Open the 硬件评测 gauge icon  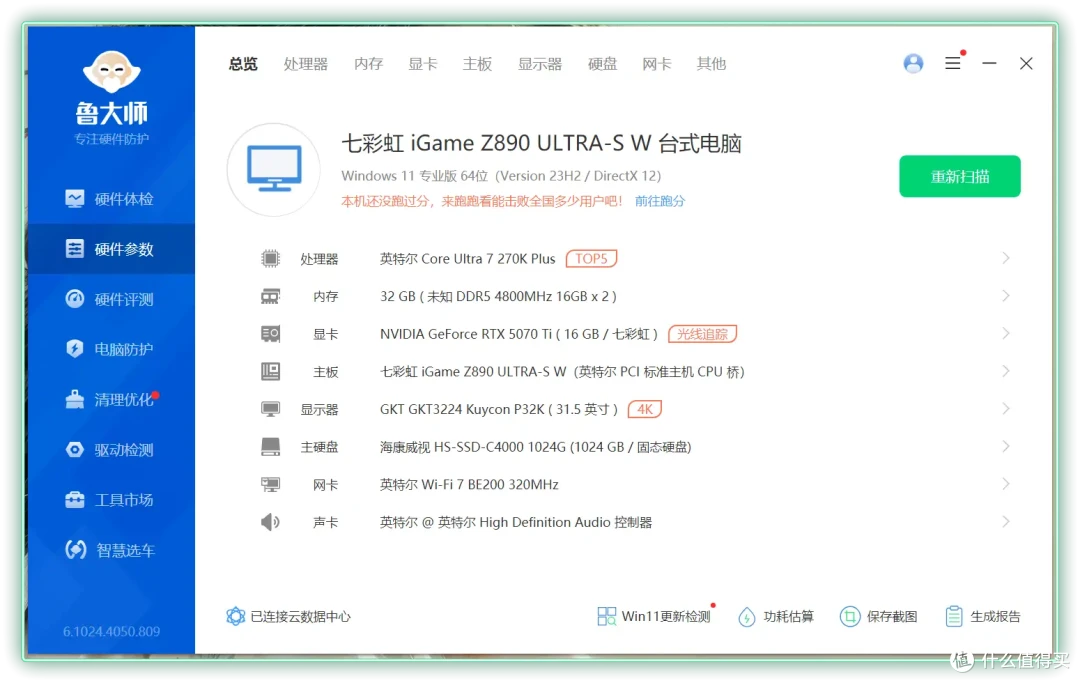[74, 299]
